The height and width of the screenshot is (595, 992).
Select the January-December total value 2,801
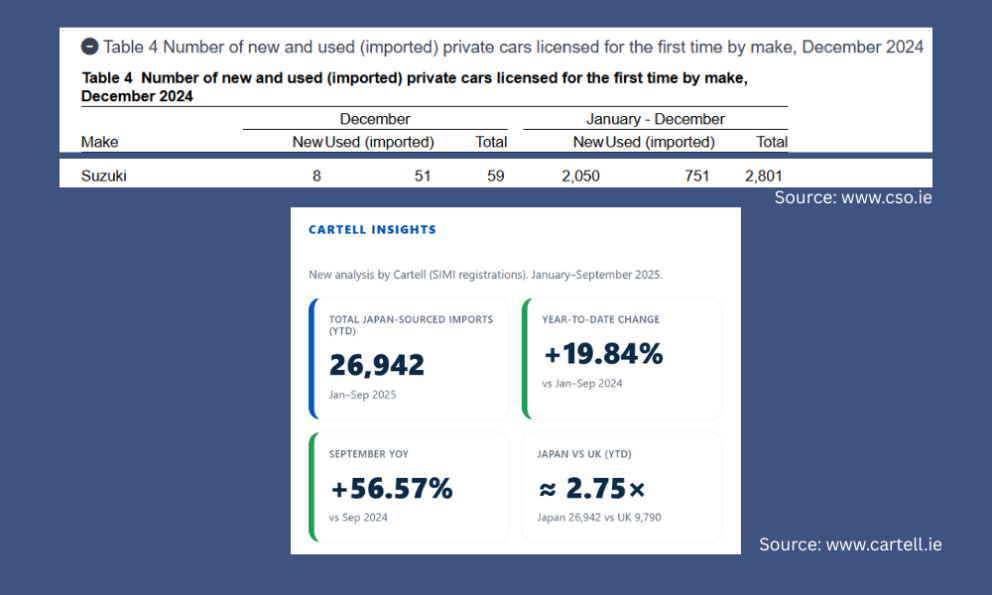pos(763,176)
